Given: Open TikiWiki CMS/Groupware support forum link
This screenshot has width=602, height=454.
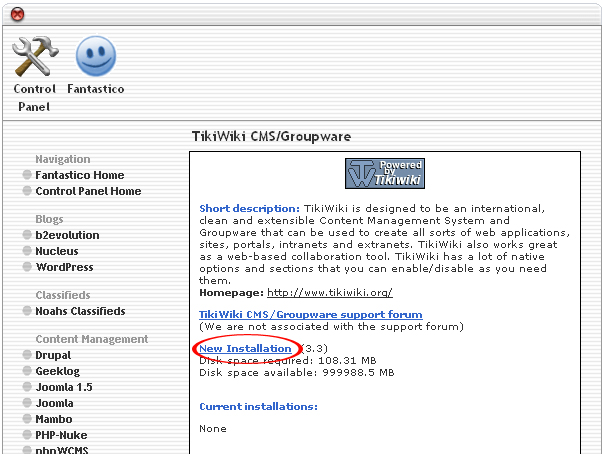Looking at the screenshot, I should [x=311, y=314].
